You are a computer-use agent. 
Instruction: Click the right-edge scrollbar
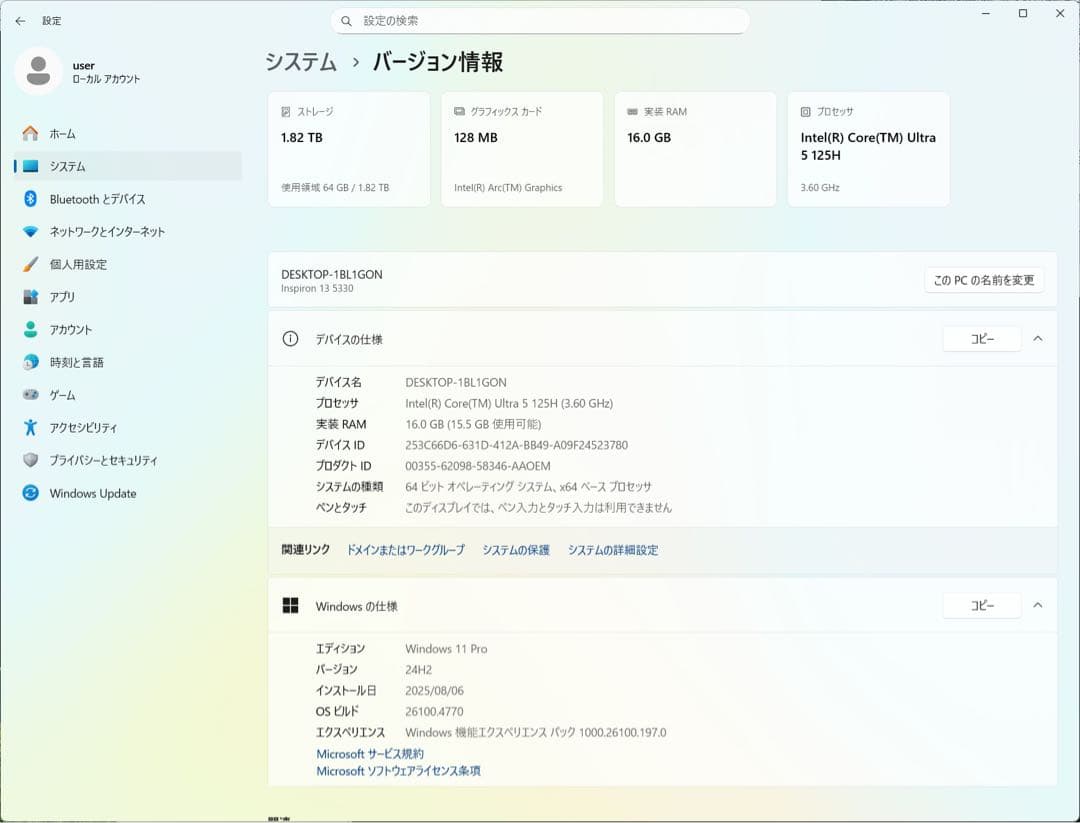coord(1075,300)
